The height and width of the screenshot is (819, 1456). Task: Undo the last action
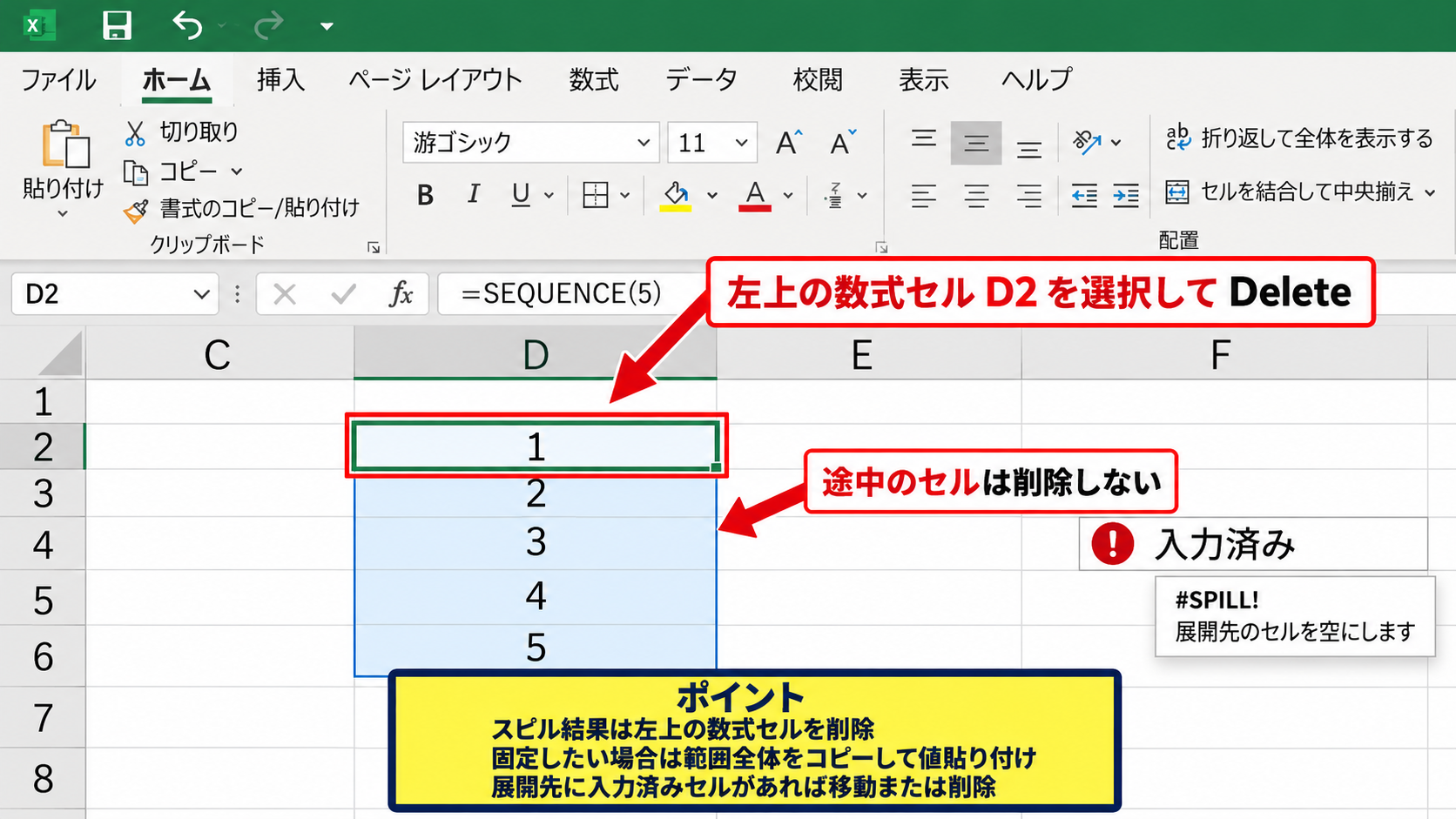(x=187, y=25)
